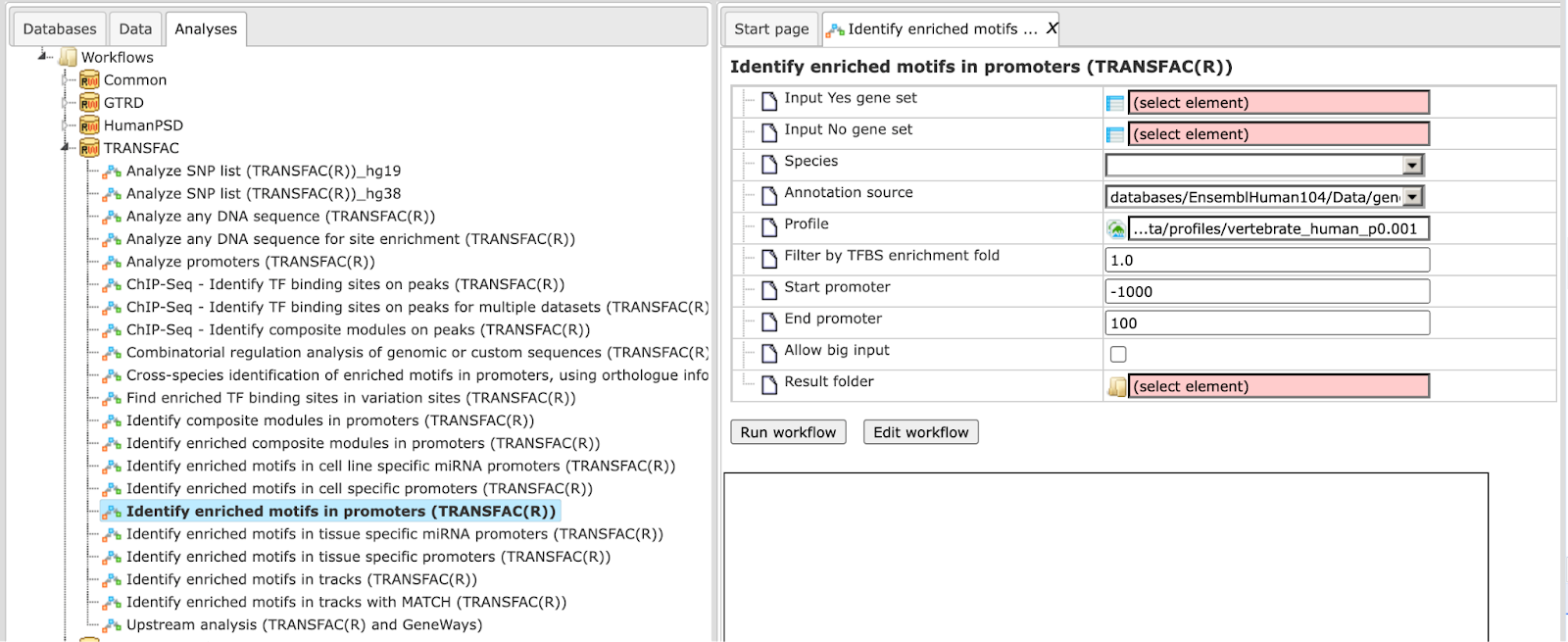This screenshot has height=642, width=1568.
Task: Run the workflow
Action: coord(788,432)
